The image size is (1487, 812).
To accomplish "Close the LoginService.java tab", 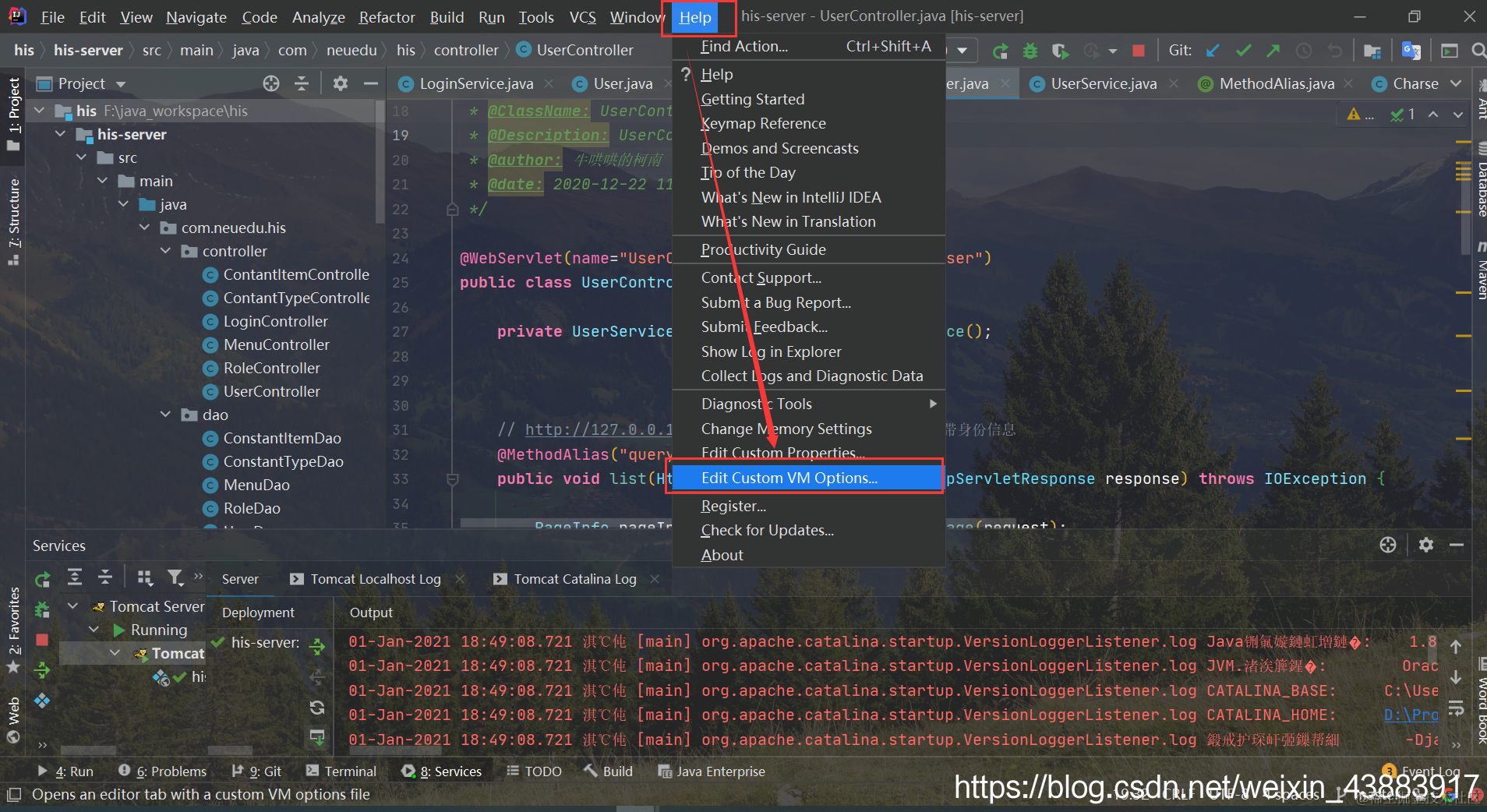I will point(549,83).
